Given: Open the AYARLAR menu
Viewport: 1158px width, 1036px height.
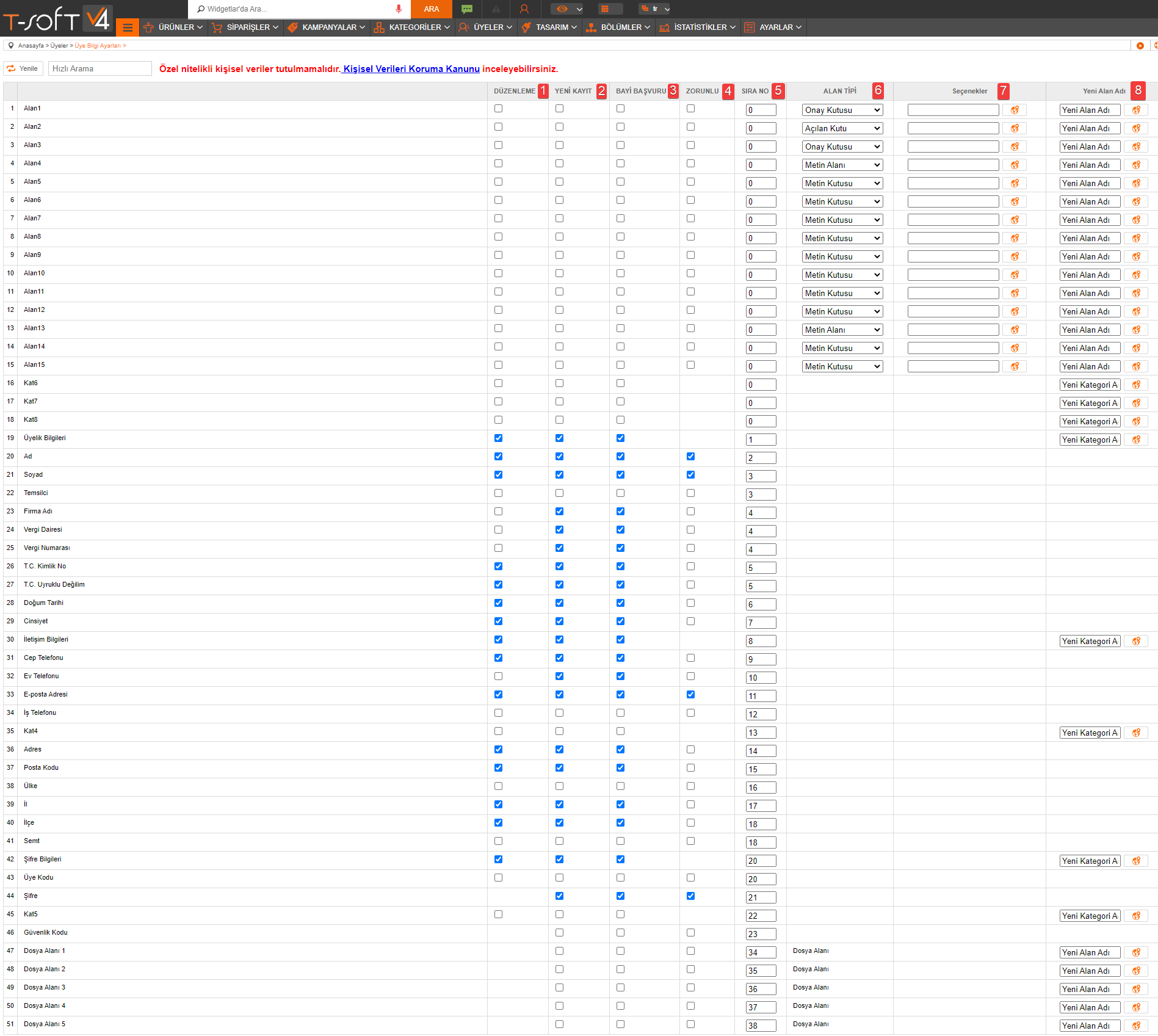Looking at the screenshot, I should point(773,27).
